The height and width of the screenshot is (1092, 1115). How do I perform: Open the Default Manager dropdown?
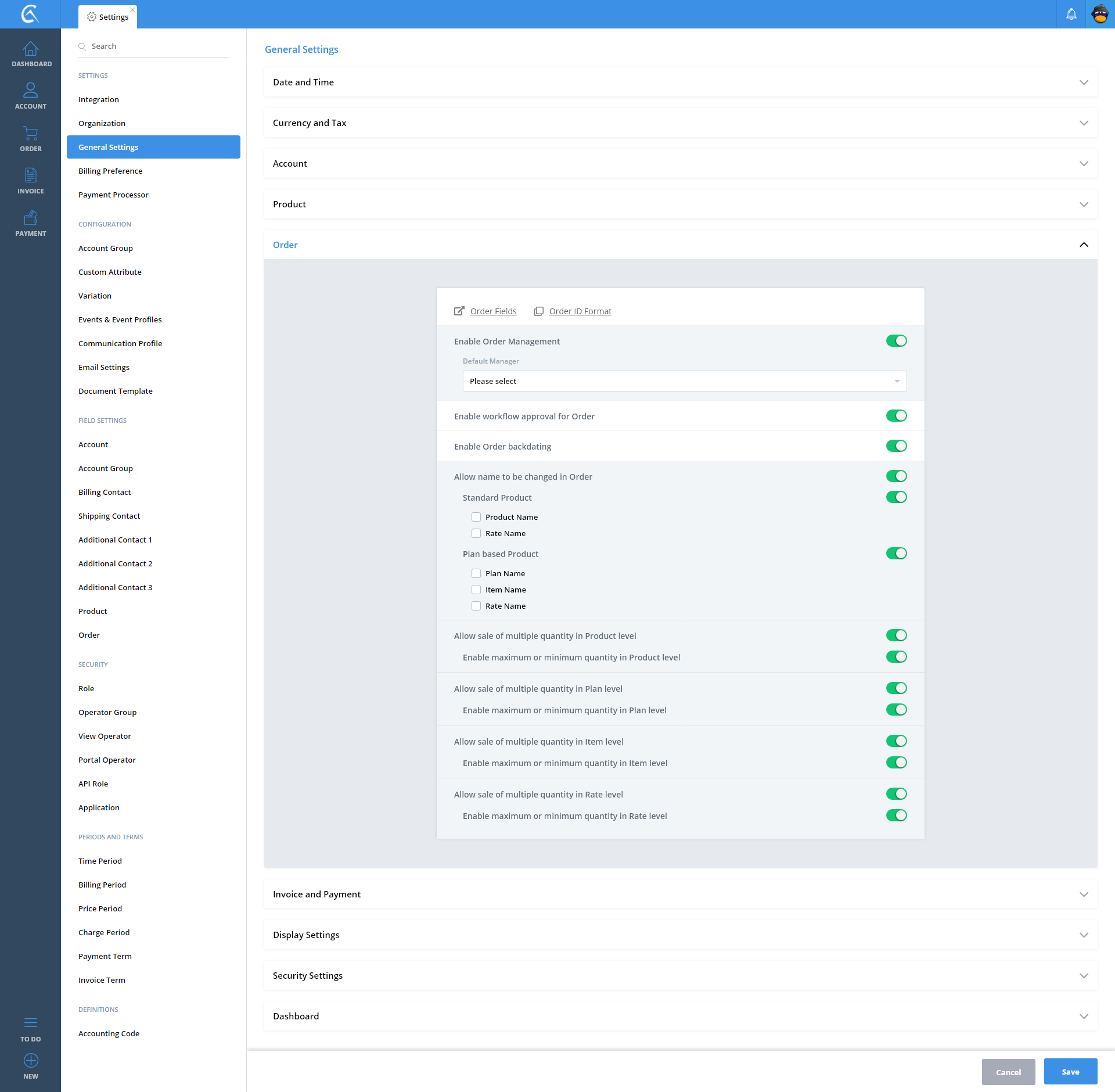684,381
